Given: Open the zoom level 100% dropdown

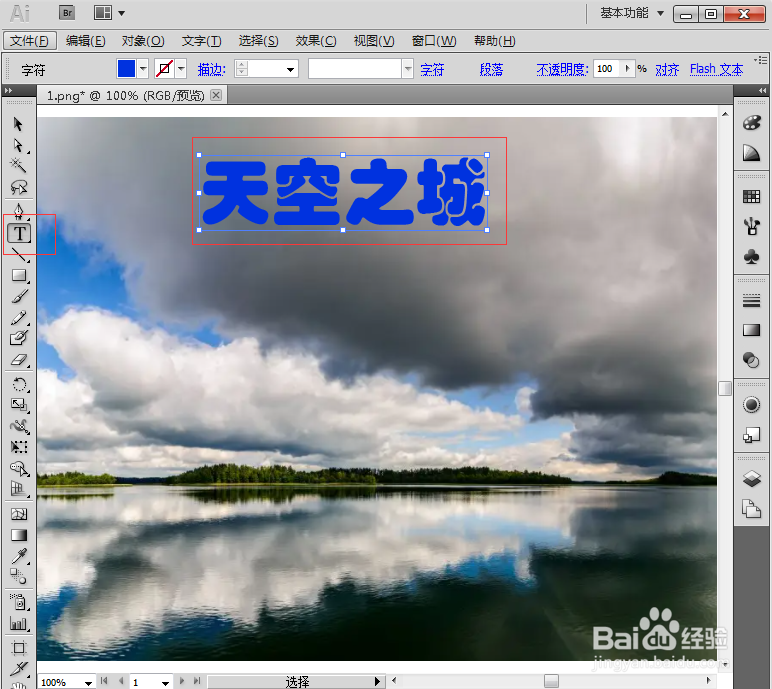Looking at the screenshot, I should click(88, 683).
